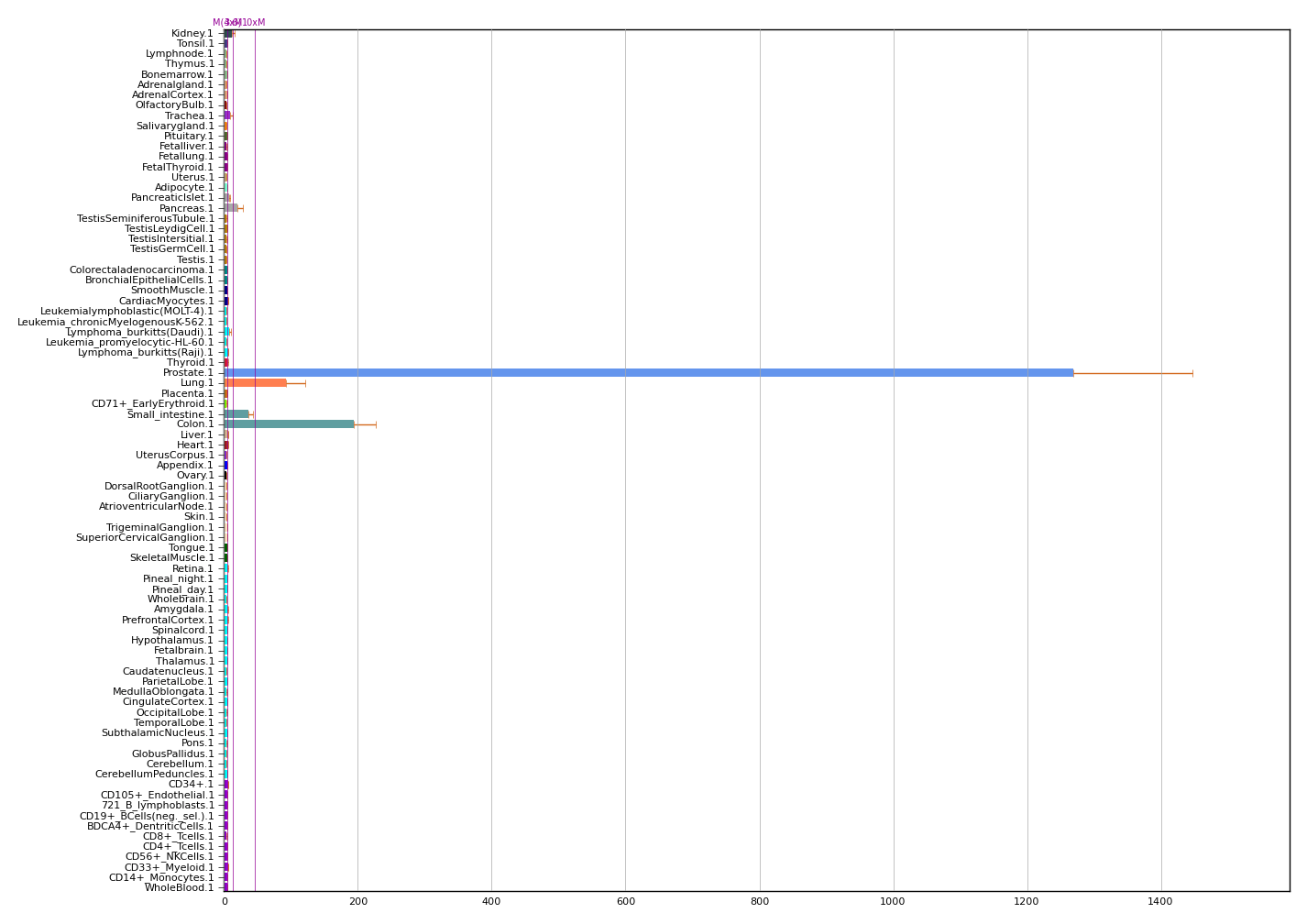This screenshot has width=1307, height=924.
Task: Click the Kidney.1 axis label
Action: pos(192,34)
